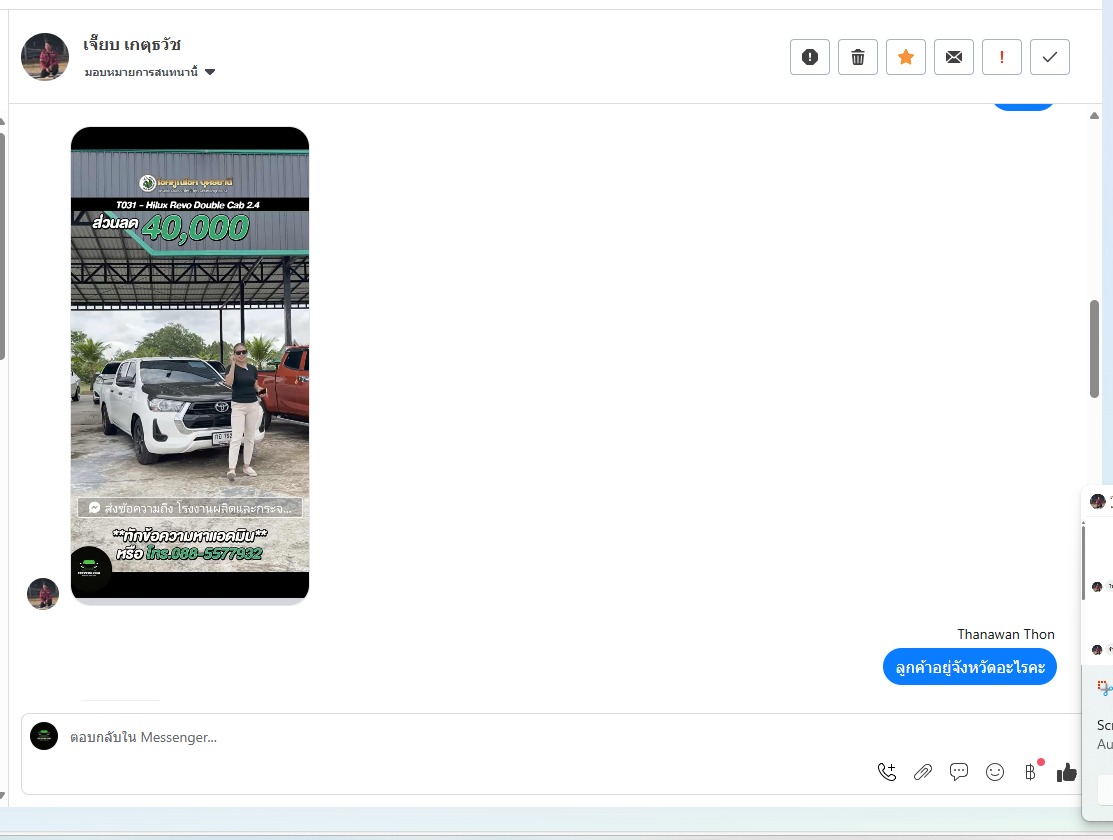Attach a file with paperclip icon

[x=923, y=772]
